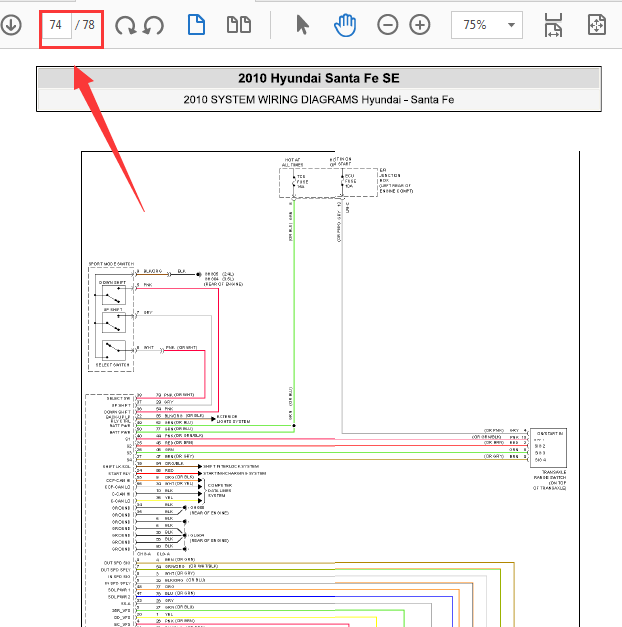The width and height of the screenshot is (622, 627).
Task: Rotate the page counterclockwise
Action: pos(154,26)
